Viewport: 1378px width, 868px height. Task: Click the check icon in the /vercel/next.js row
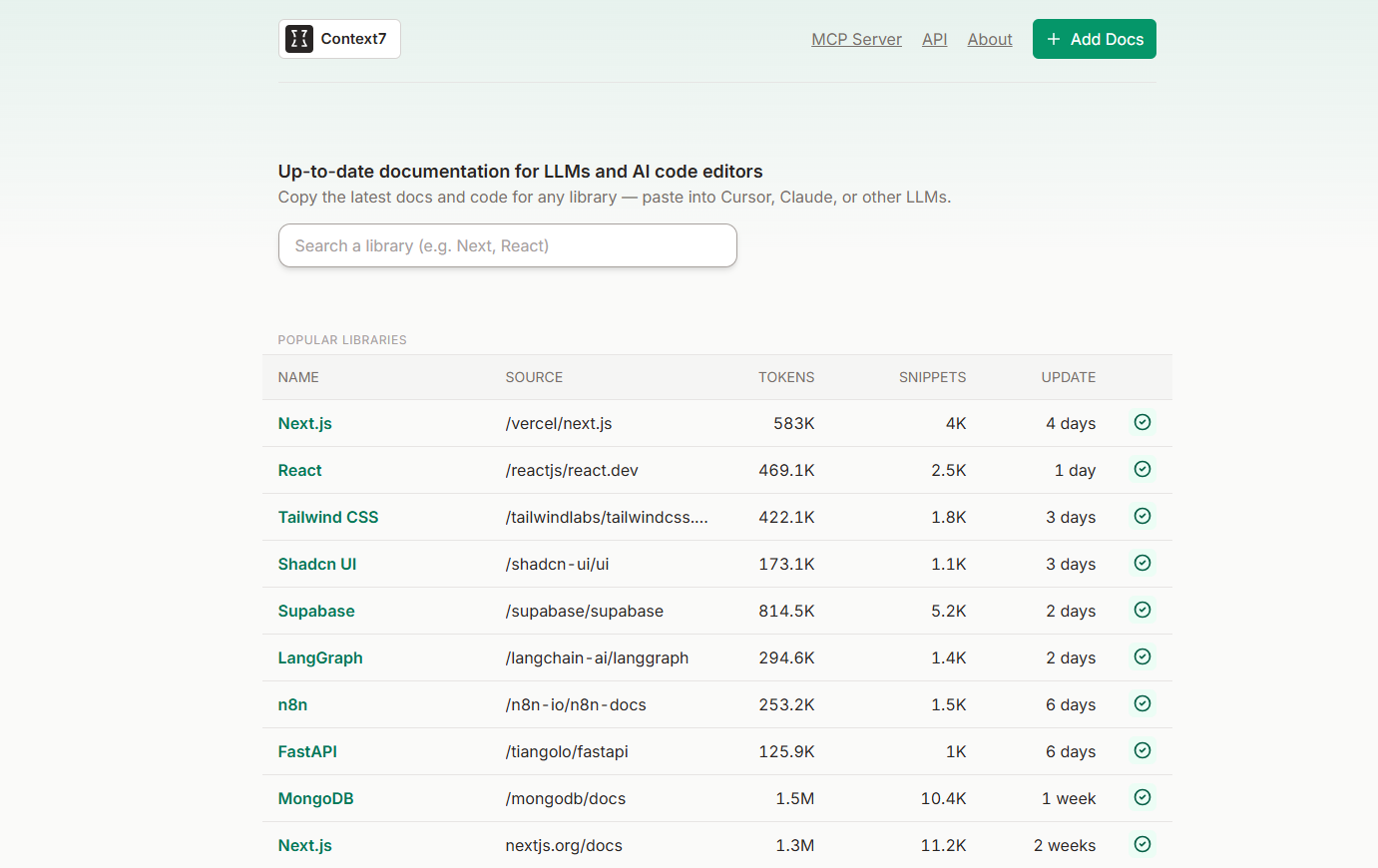[x=1143, y=422]
